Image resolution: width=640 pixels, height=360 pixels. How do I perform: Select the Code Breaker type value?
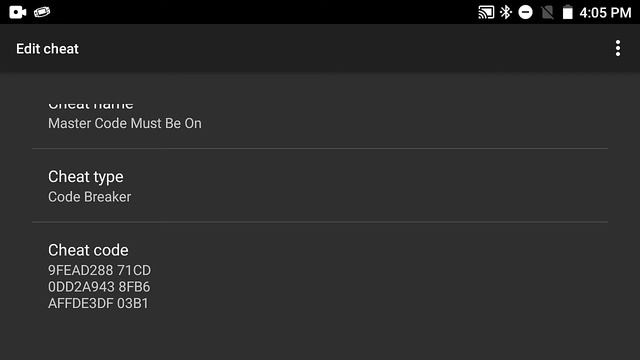click(x=89, y=197)
